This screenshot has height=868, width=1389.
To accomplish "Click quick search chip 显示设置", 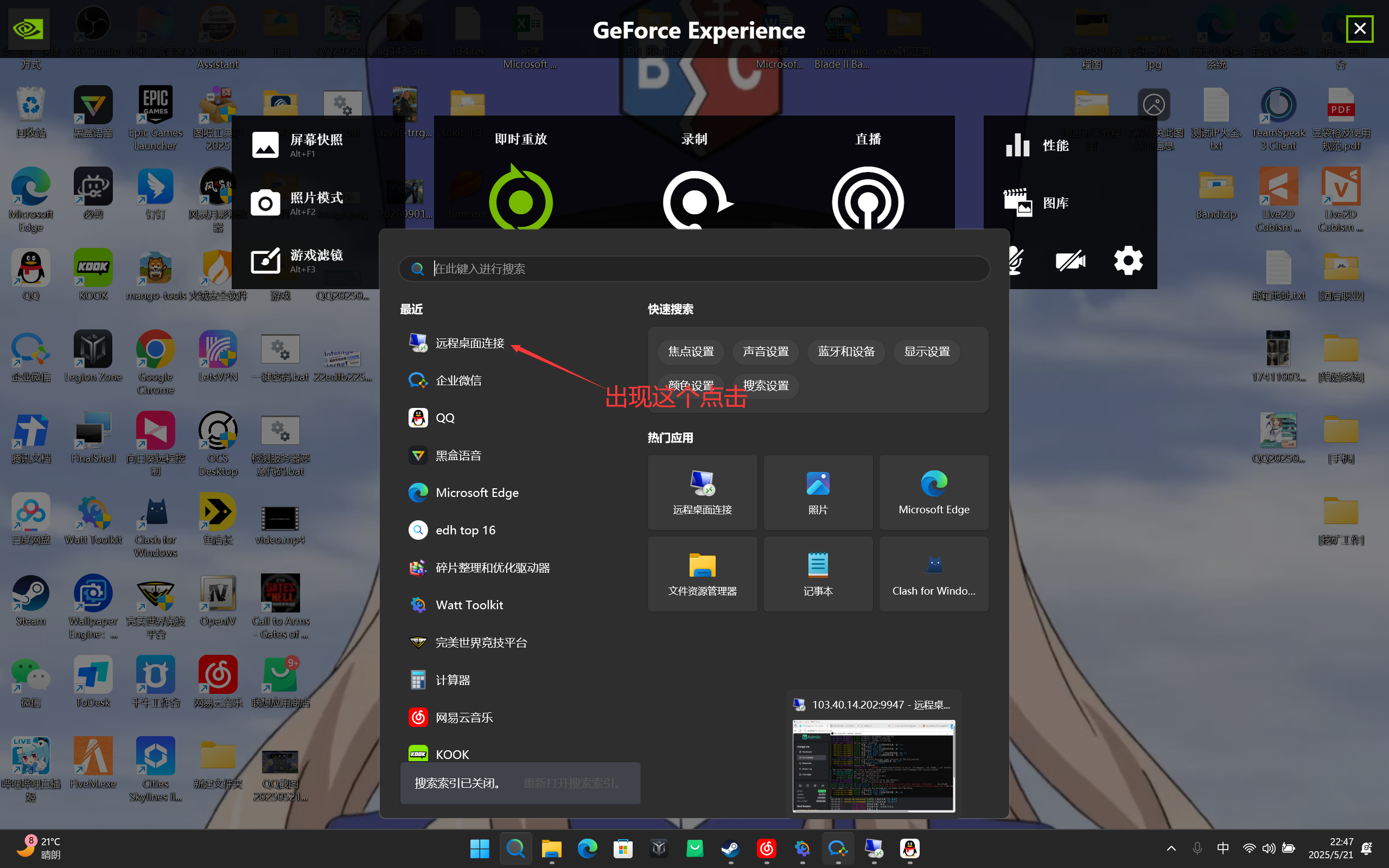I will pyautogui.click(x=927, y=352).
